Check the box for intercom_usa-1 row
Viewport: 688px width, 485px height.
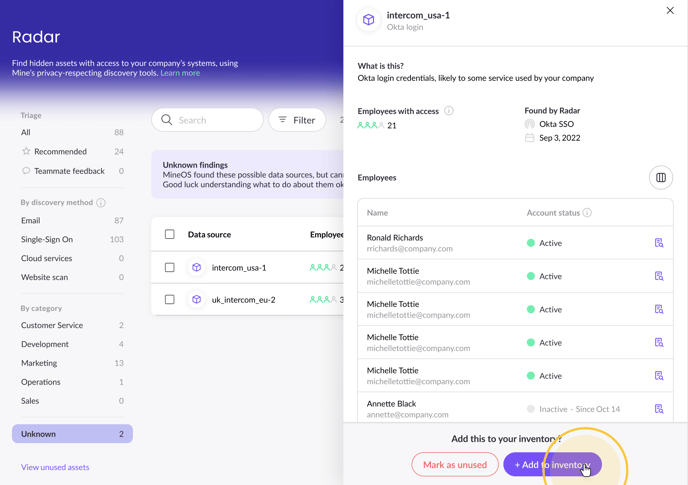click(169, 267)
